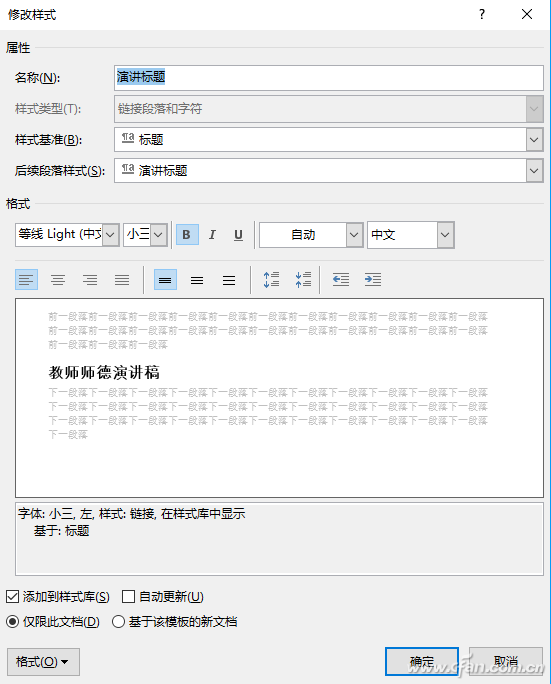Viewport: 551px width, 684px height.
Task: Enable the 自动更新 checkbox
Action: 128,597
